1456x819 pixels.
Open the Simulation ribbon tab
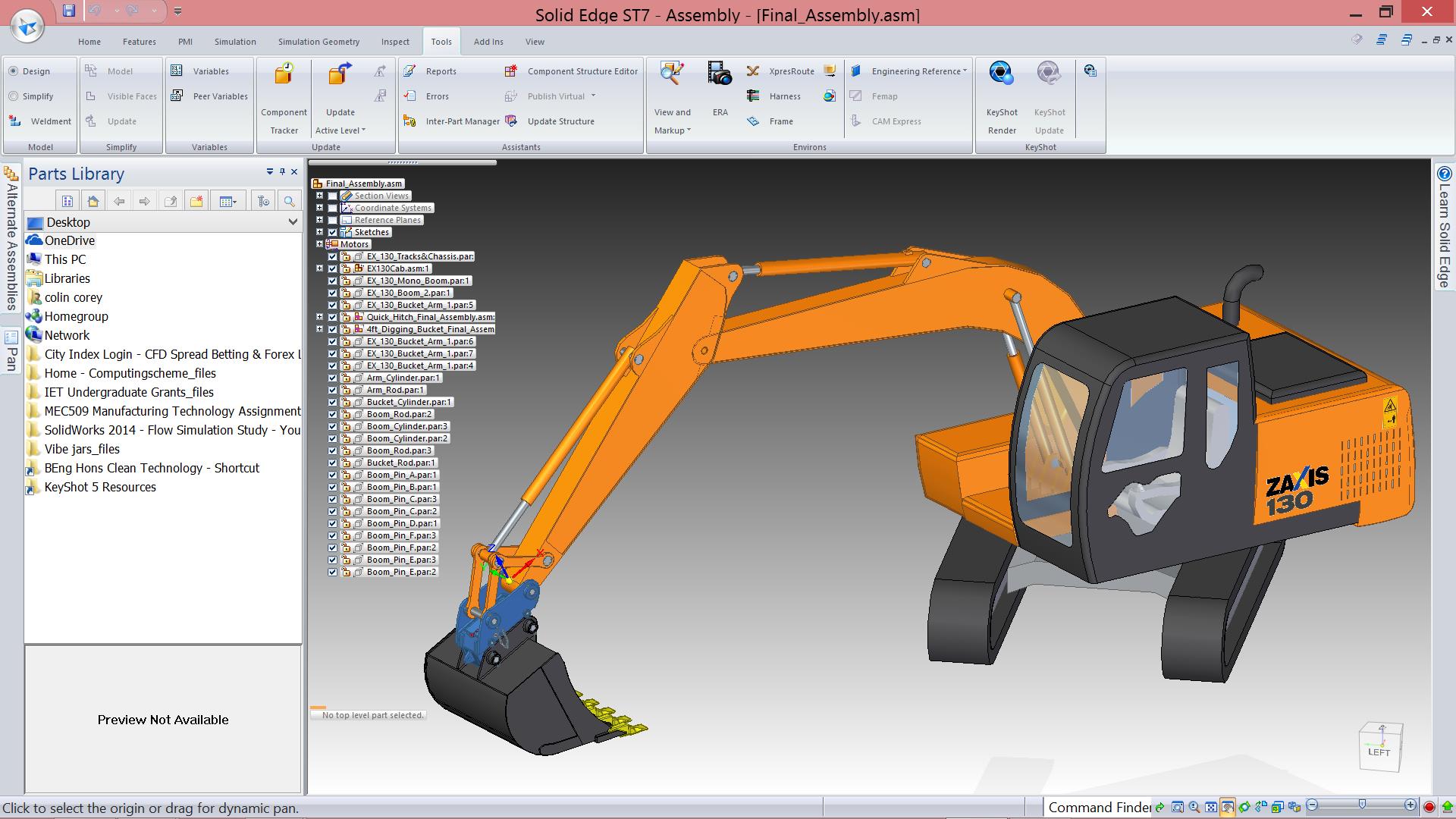click(x=235, y=42)
